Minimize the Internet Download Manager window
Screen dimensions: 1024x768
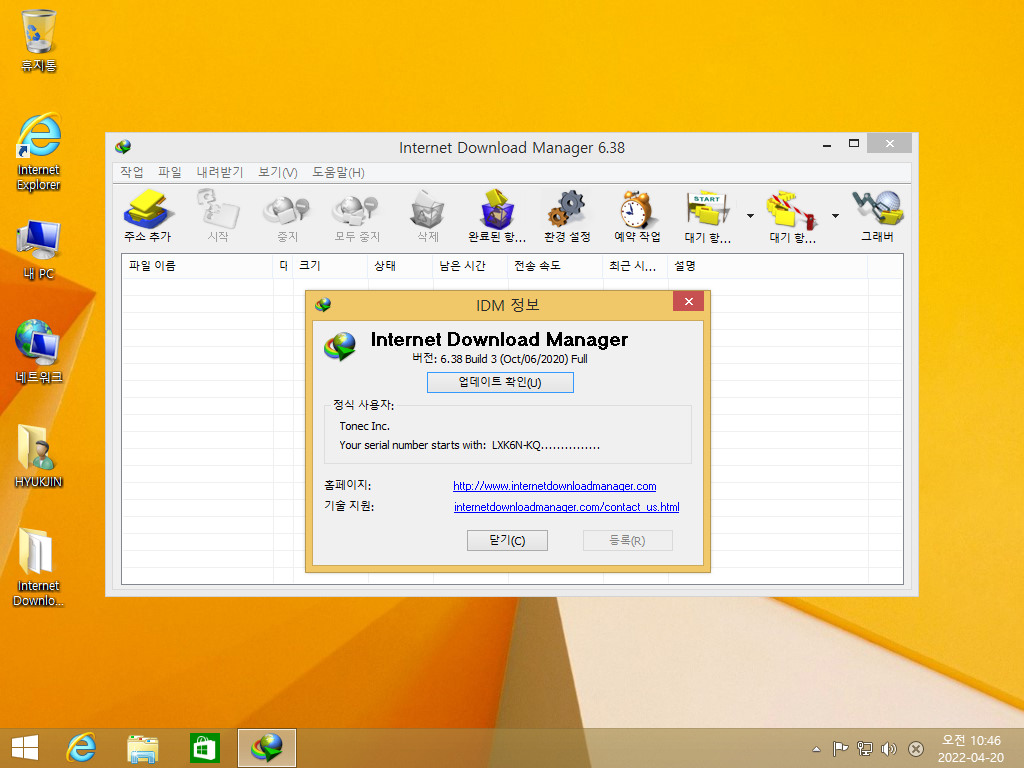point(827,144)
